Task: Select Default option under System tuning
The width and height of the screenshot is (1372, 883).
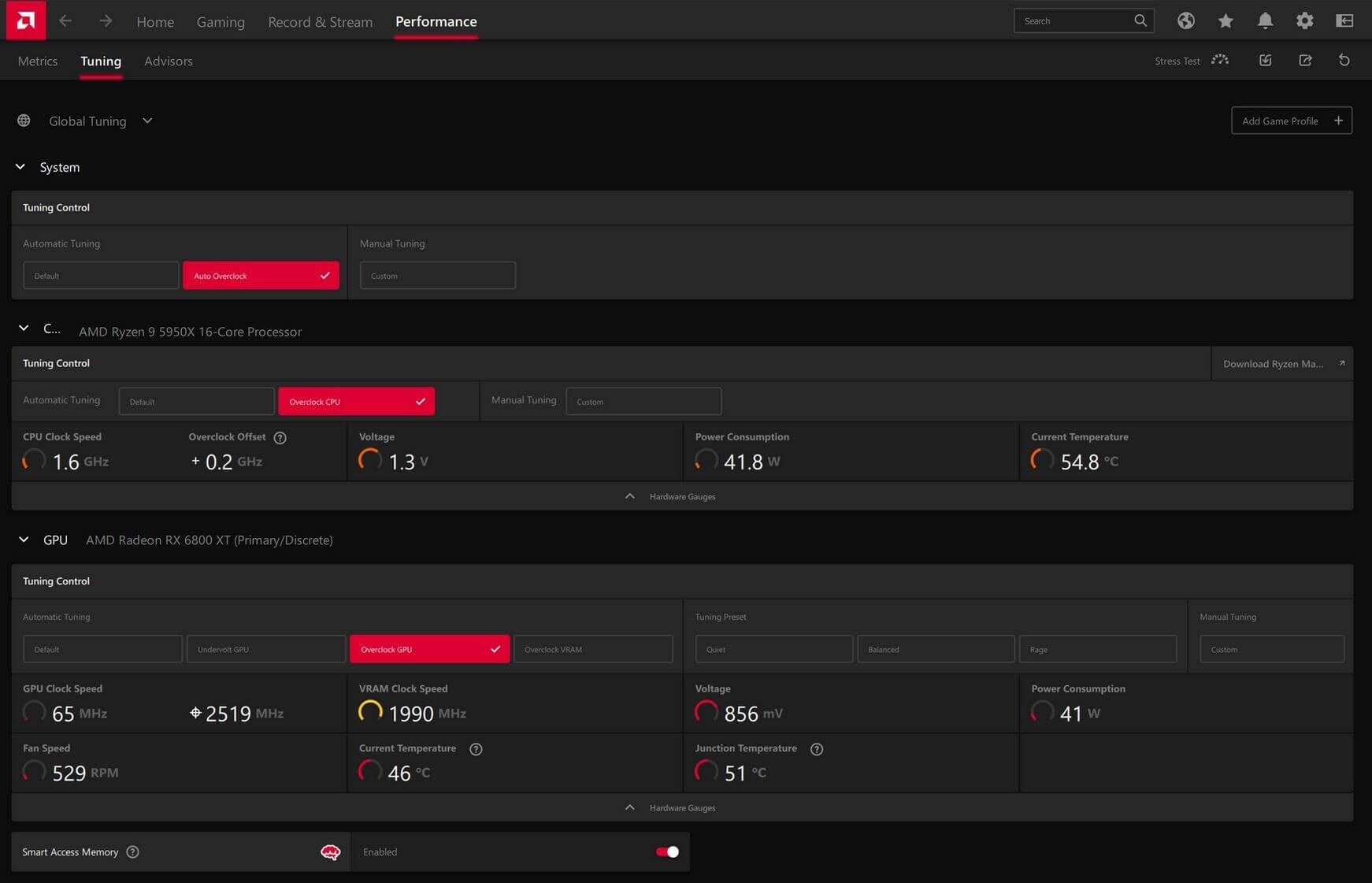Action: click(100, 276)
